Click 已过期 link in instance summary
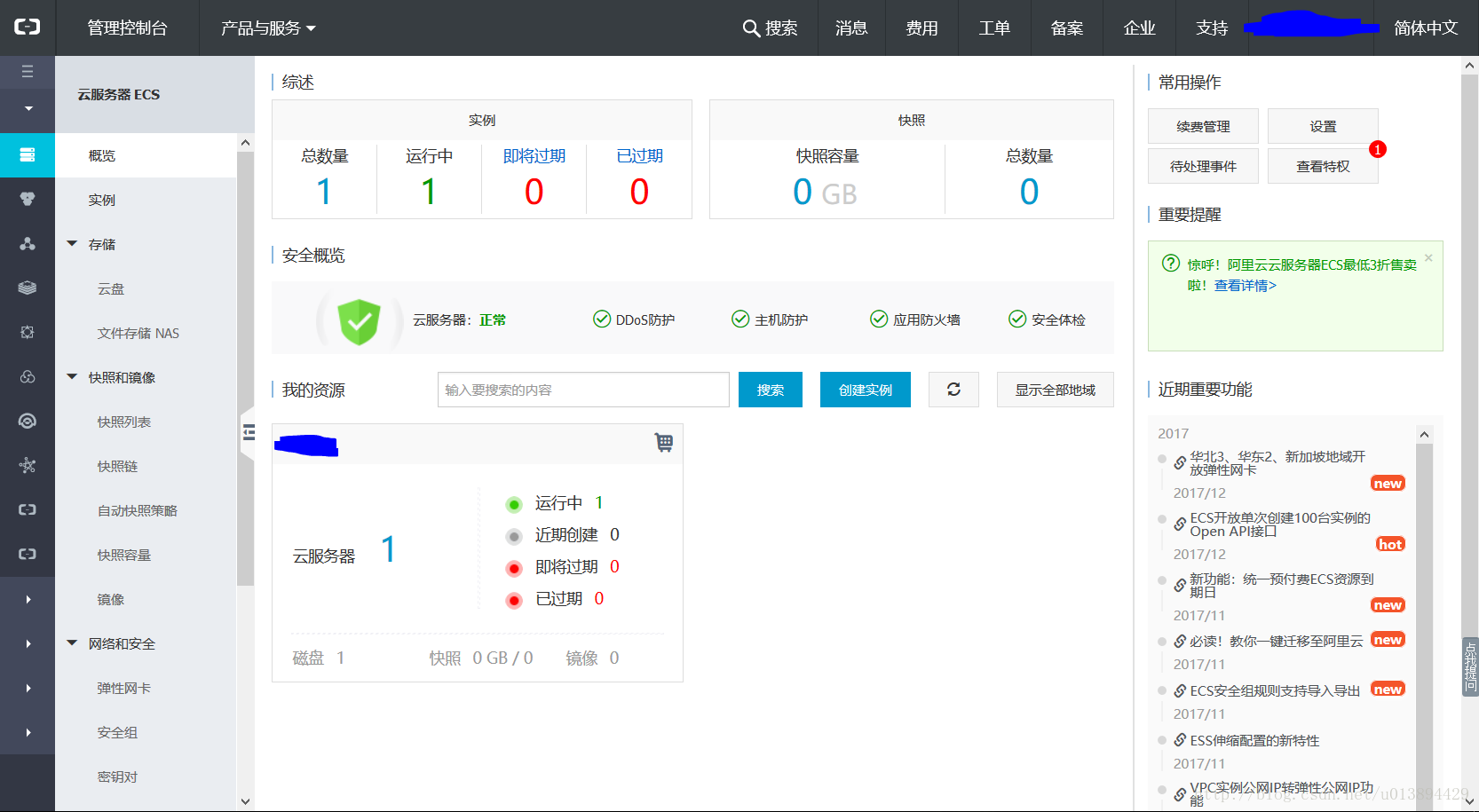Viewport: 1479px width, 812px height. click(x=640, y=155)
